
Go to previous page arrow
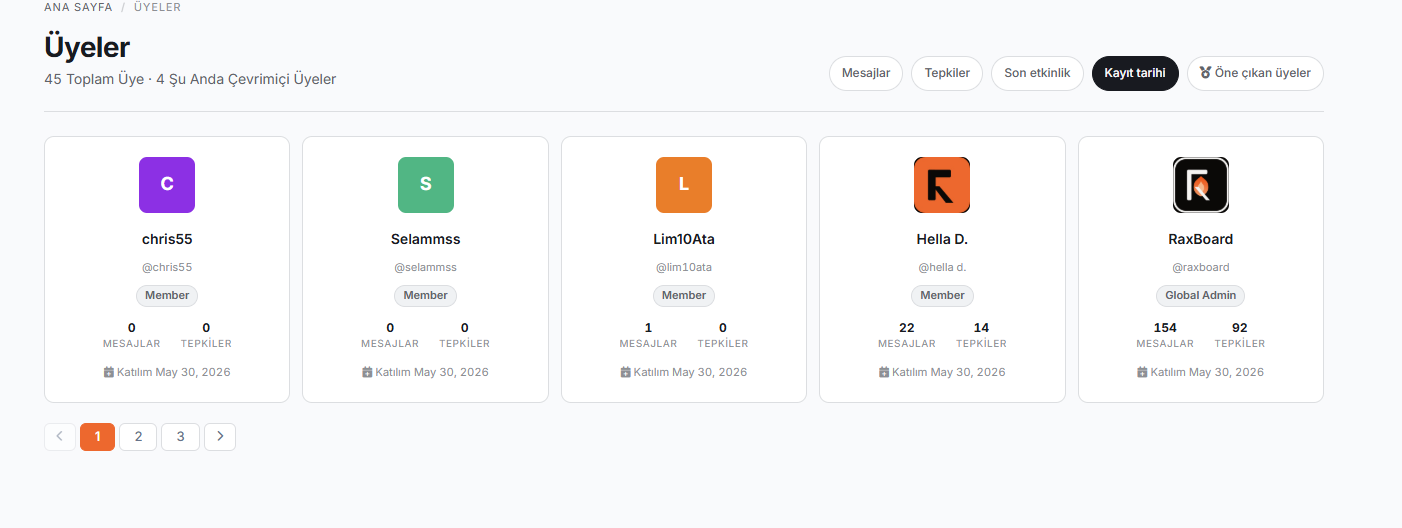(x=60, y=436)
